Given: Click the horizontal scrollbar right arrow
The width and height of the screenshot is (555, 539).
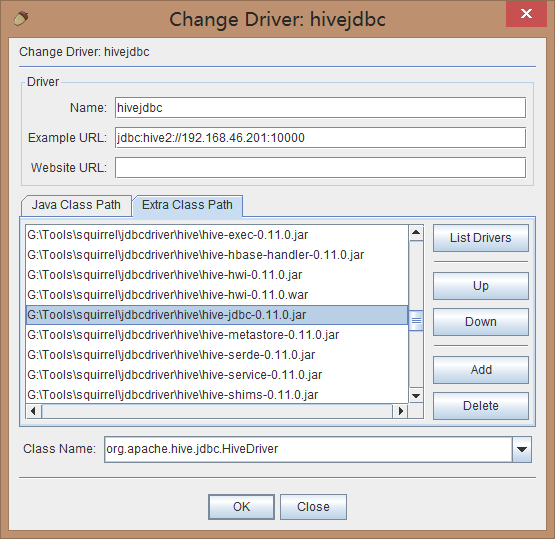Looking at the screenshot, I should pyautogui.click(x=400, y=411).
